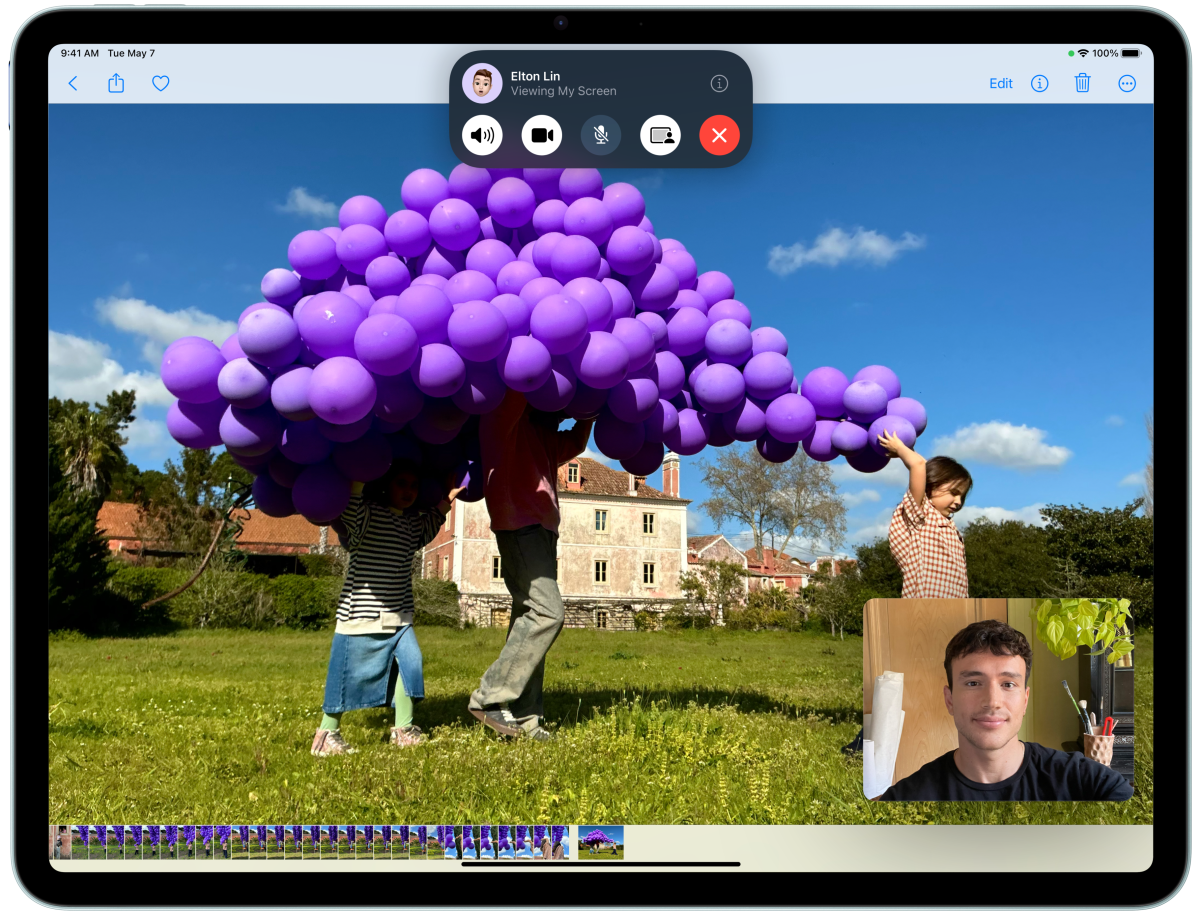
Task: Stop screen sharing via share screen button
Action: click(x=660, y=135)
